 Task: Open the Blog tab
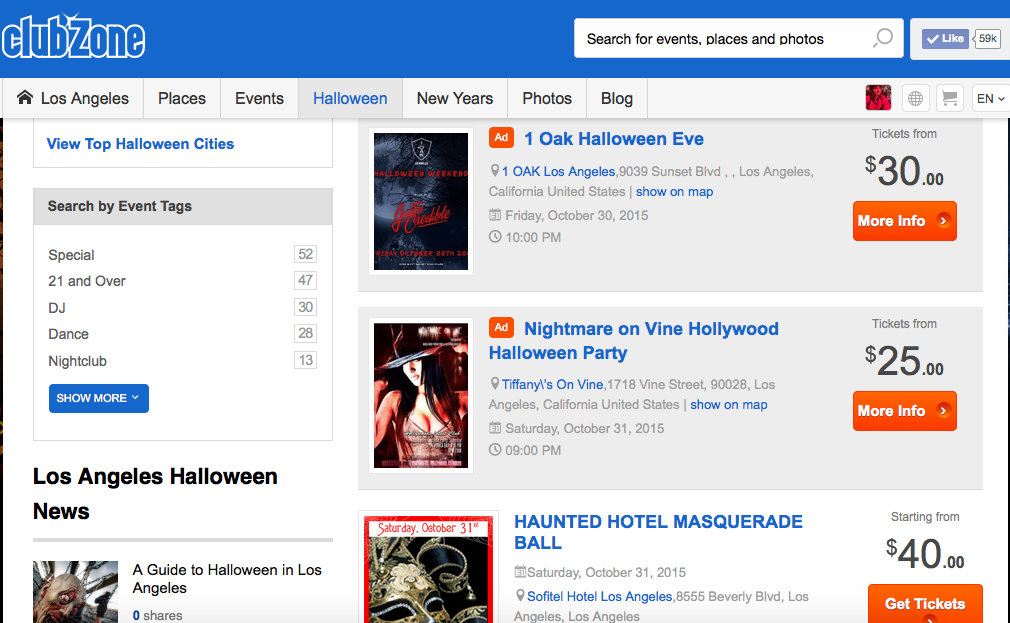tap(616, 99)
